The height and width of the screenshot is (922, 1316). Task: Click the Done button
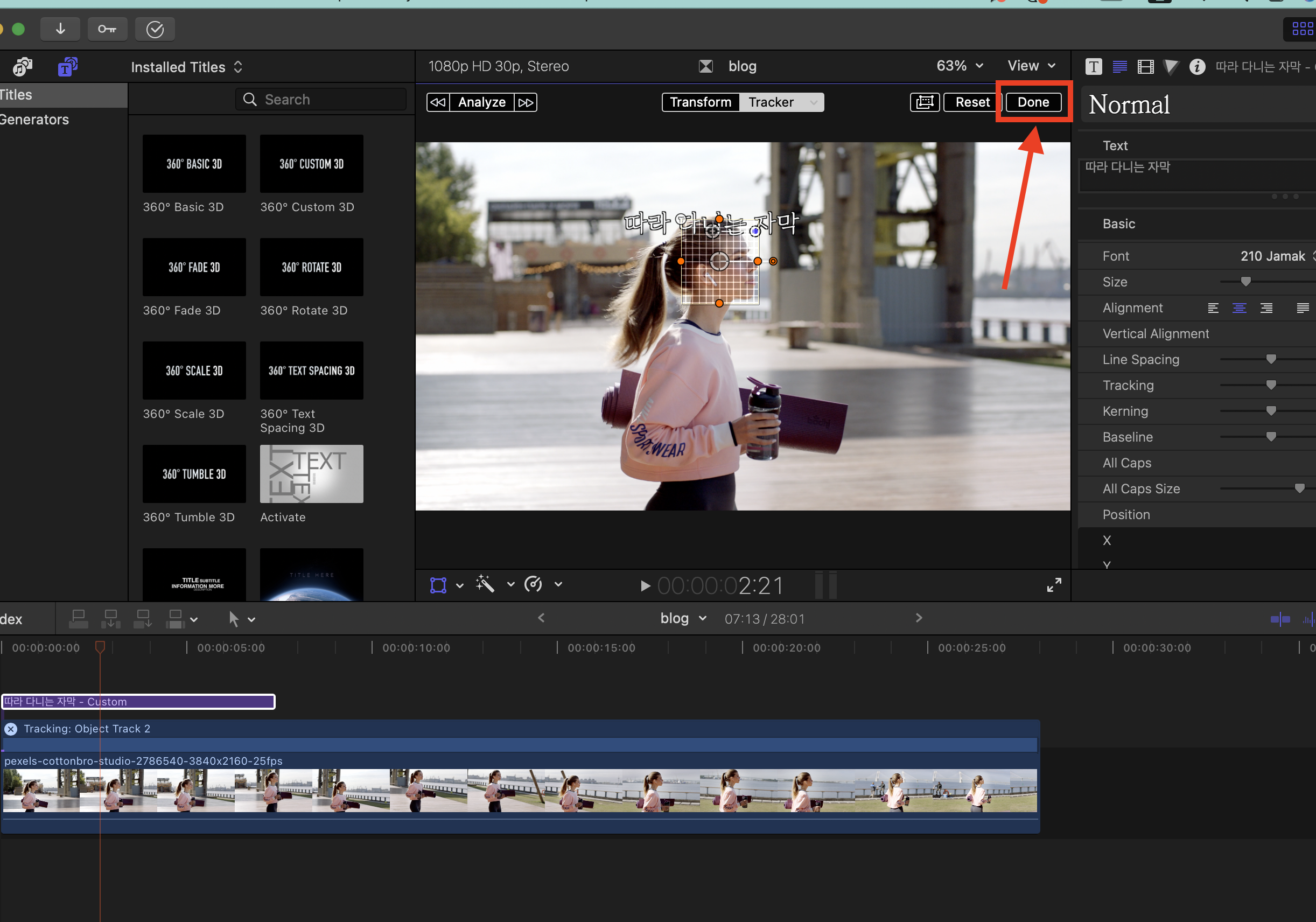click(x=1033, y=102)
